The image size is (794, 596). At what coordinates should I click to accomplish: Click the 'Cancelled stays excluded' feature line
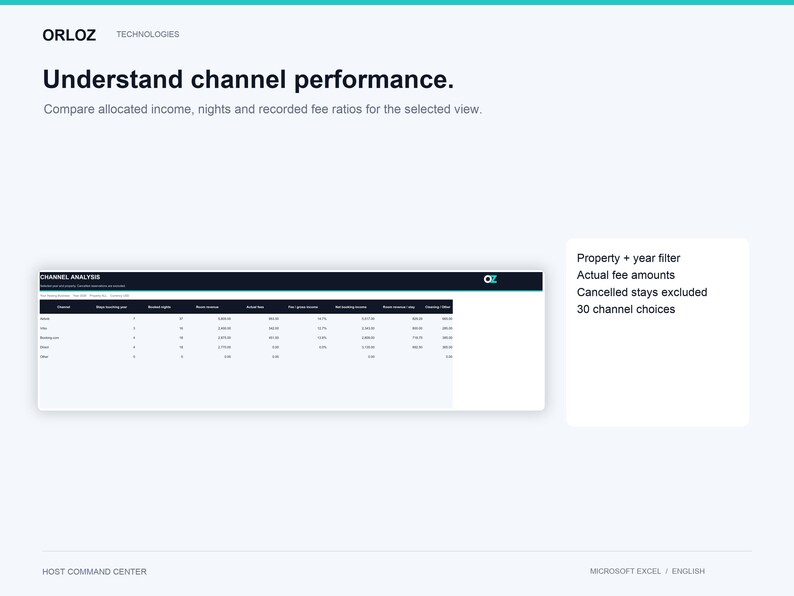[642, 292]
